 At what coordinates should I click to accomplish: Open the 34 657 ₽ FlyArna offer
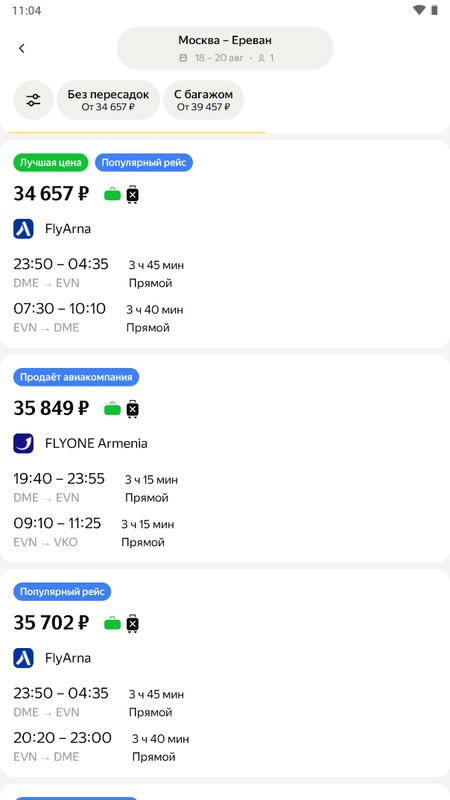tap(225, 244)
